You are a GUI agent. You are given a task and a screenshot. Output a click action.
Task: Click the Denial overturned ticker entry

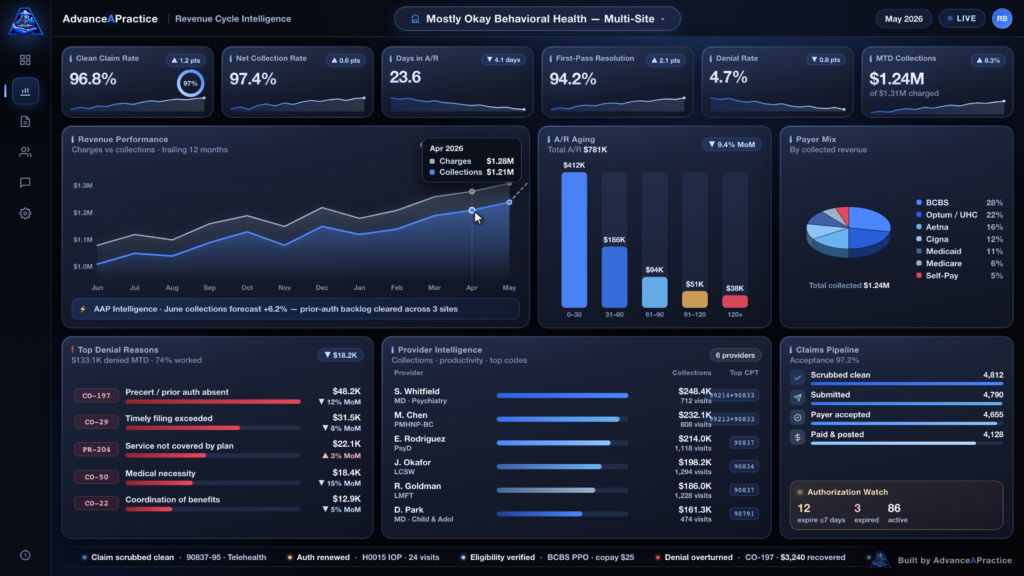[750, 558]
